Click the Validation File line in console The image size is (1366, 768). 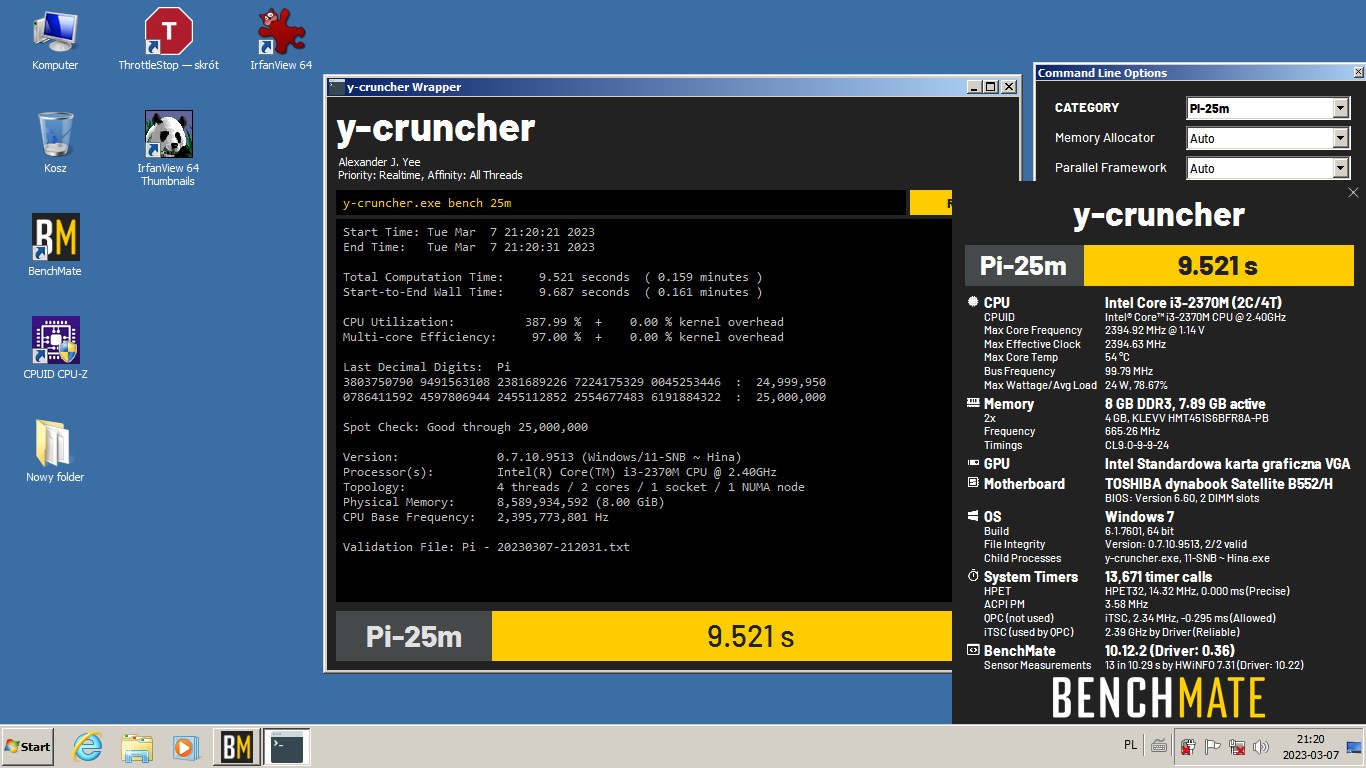[486, 547]
